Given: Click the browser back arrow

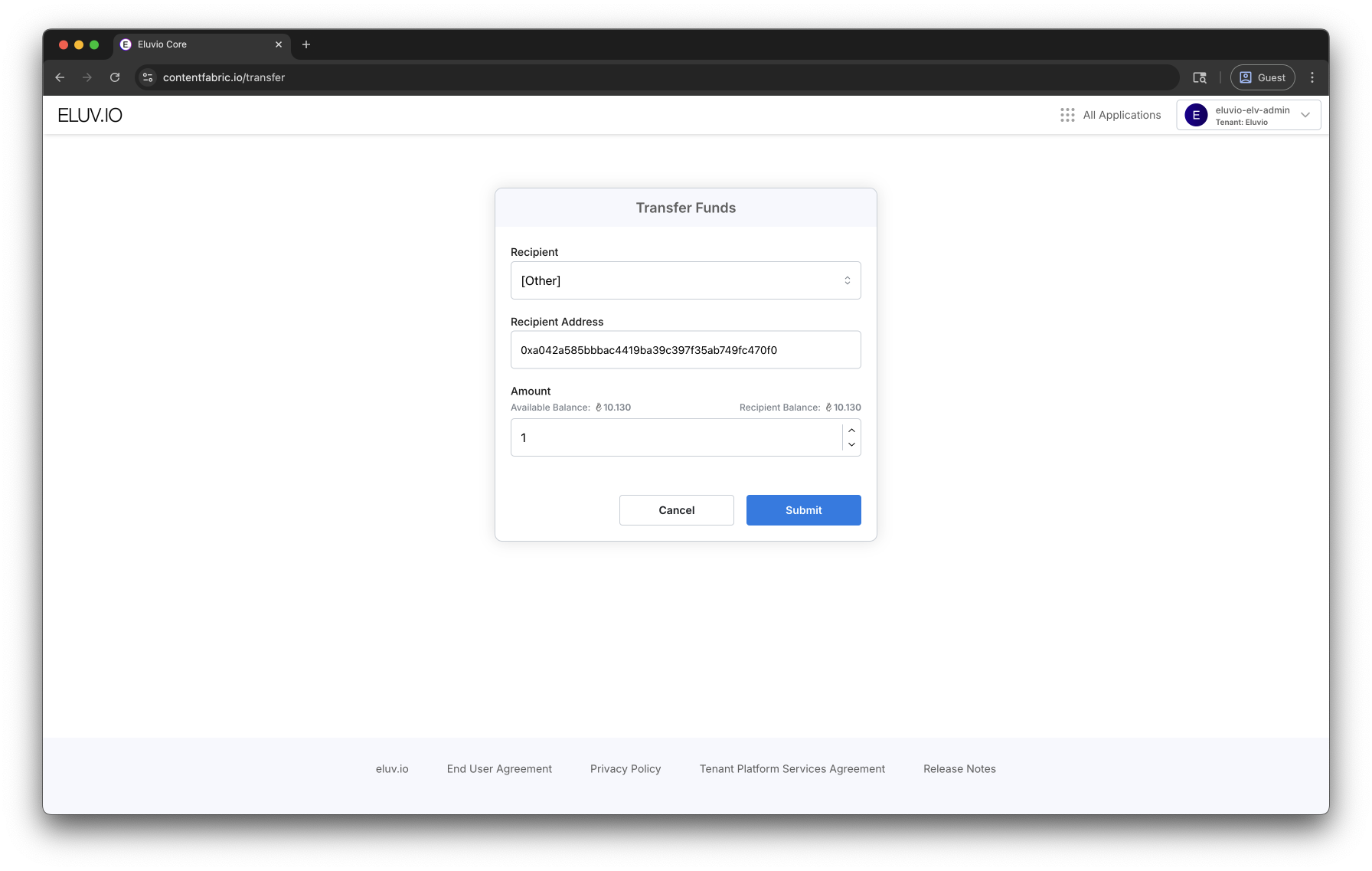Looking at the screenshot, I should click(60, 77).
